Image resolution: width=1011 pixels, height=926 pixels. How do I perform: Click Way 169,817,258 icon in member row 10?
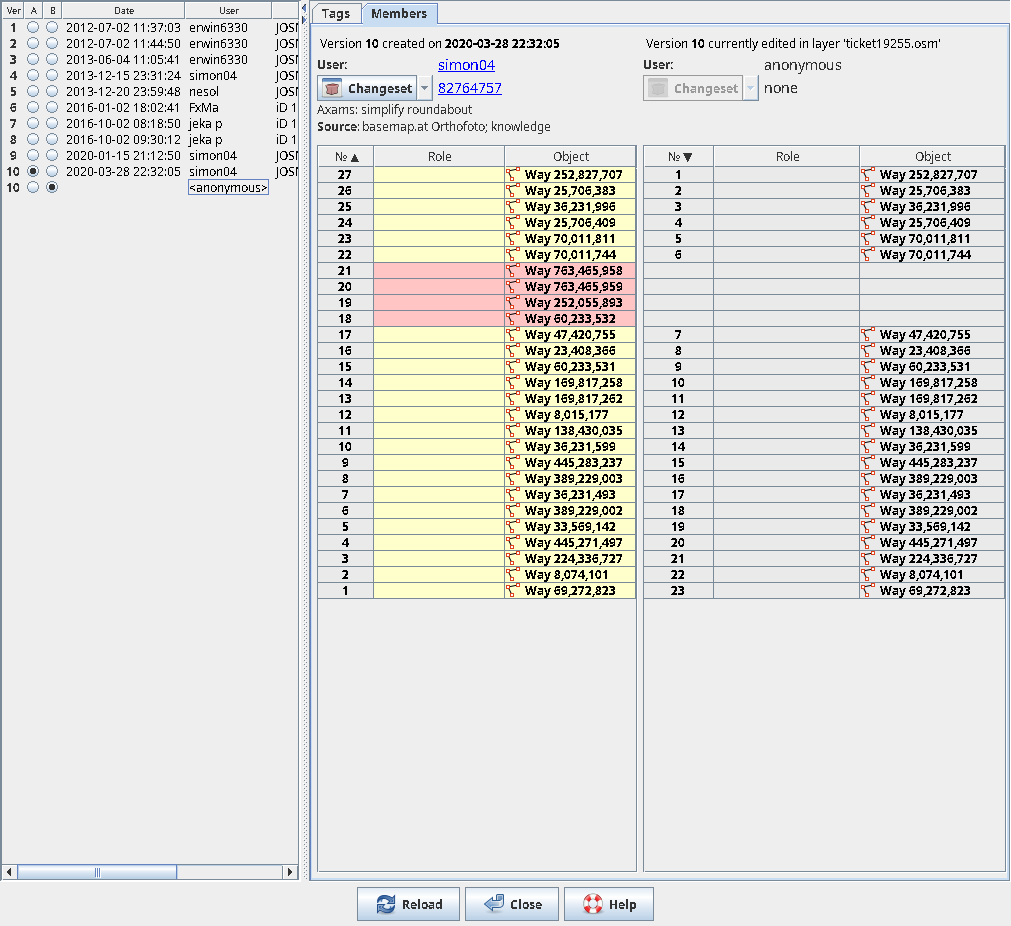869,382
